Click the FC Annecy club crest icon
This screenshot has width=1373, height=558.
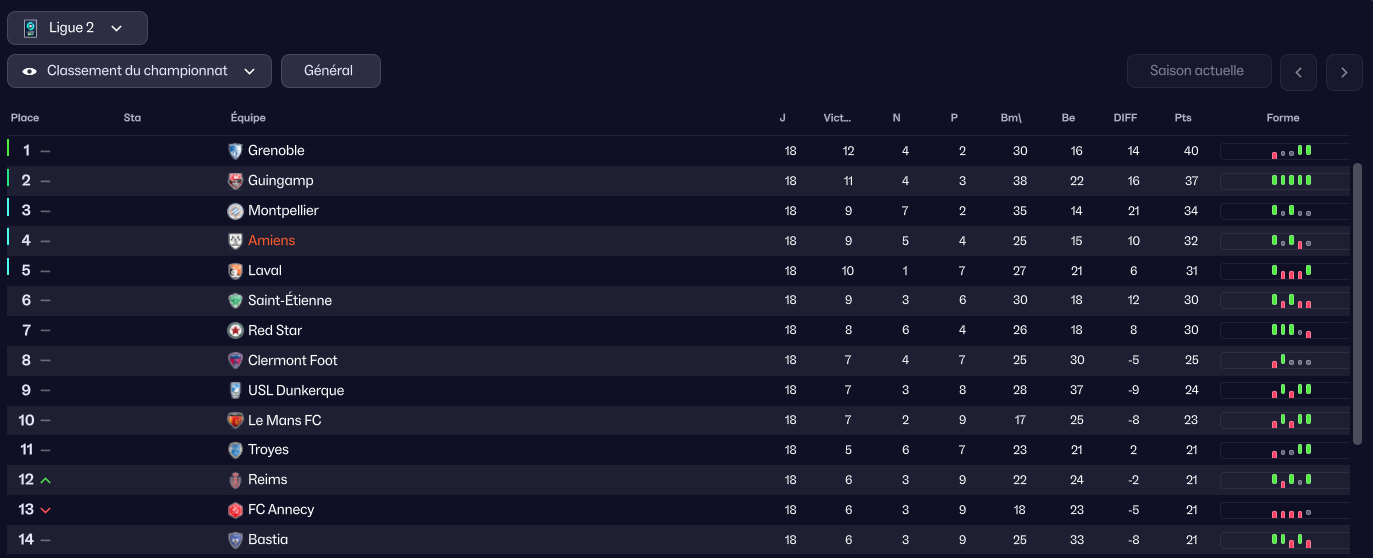coord(235,510)
